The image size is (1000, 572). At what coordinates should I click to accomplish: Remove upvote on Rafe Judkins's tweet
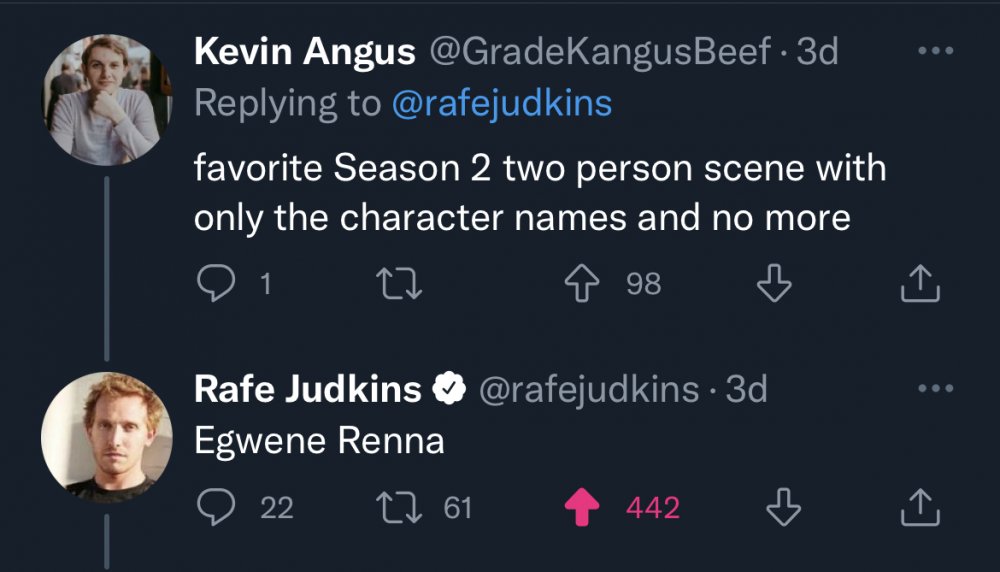582,509
